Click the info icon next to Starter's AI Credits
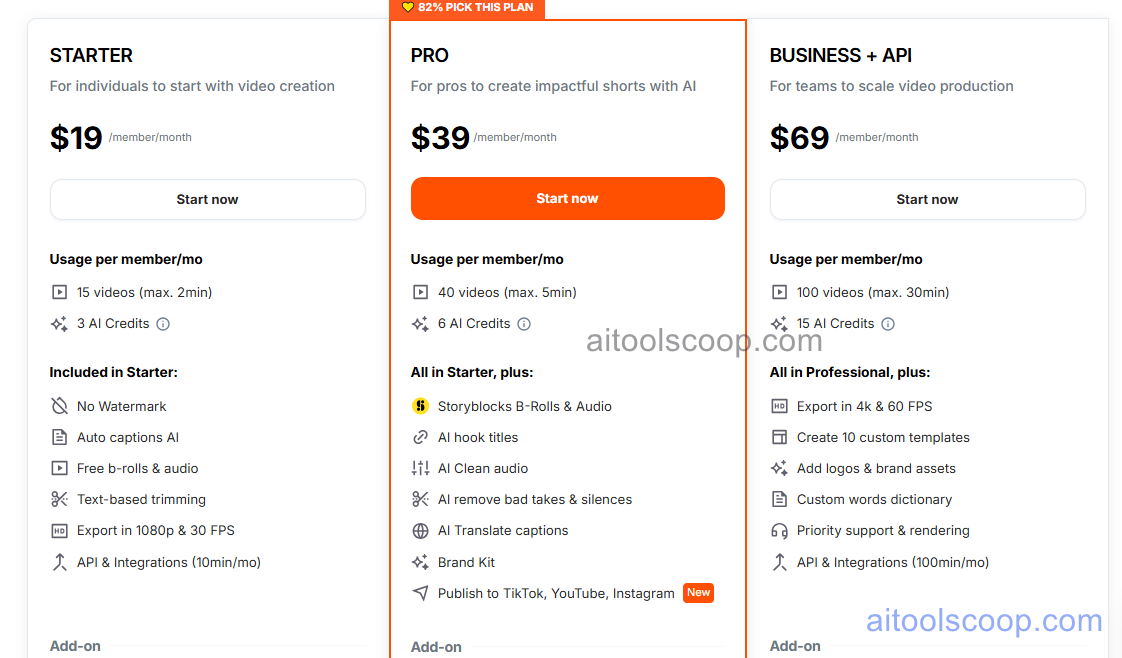Image resolution: width=1122 pixels, height=658 pixels. (164, 323)
